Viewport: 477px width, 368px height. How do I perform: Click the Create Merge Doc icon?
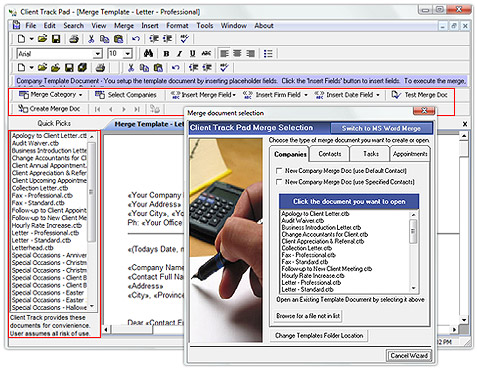point(23,108)
